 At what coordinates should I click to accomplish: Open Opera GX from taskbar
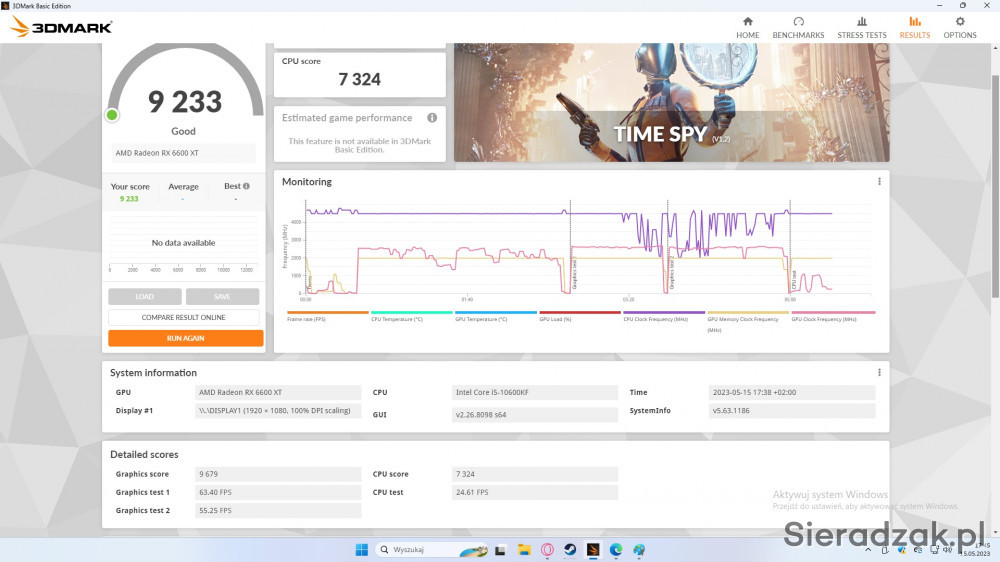[547, 550]
